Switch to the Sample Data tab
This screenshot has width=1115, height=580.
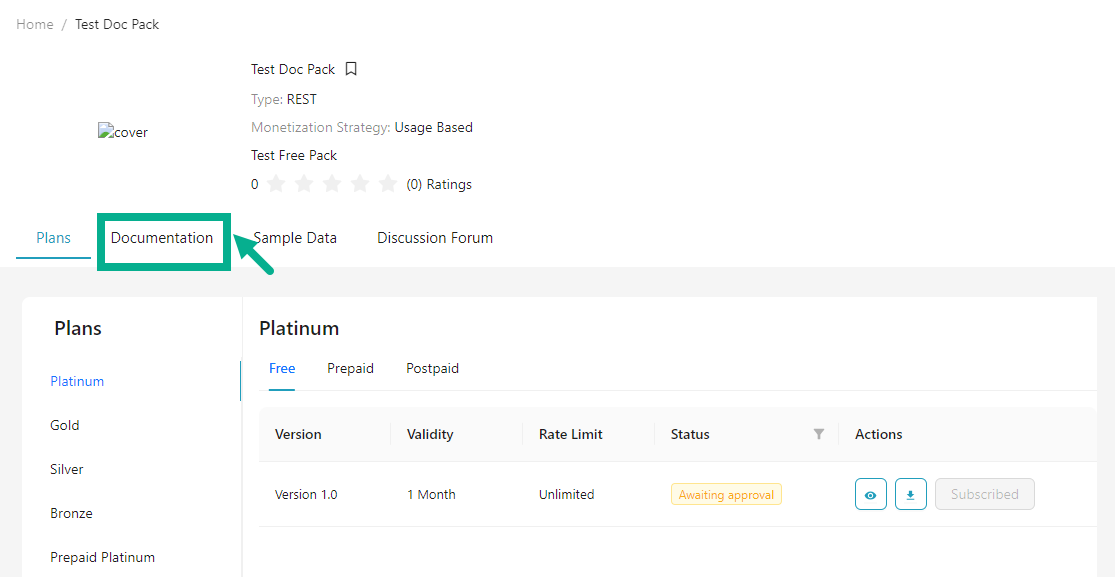(295, 238)
